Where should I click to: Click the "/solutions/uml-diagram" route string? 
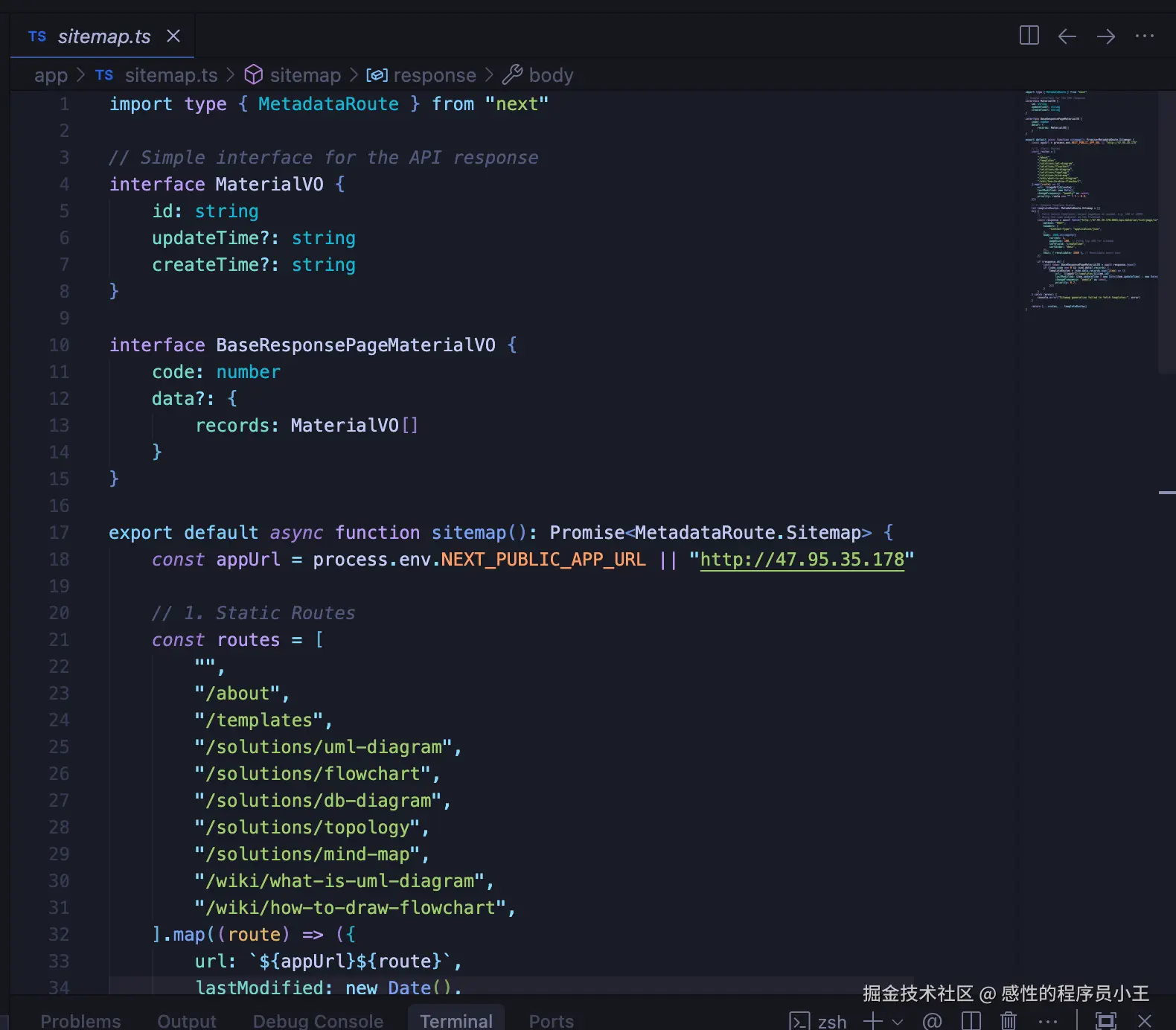point(324,747)
